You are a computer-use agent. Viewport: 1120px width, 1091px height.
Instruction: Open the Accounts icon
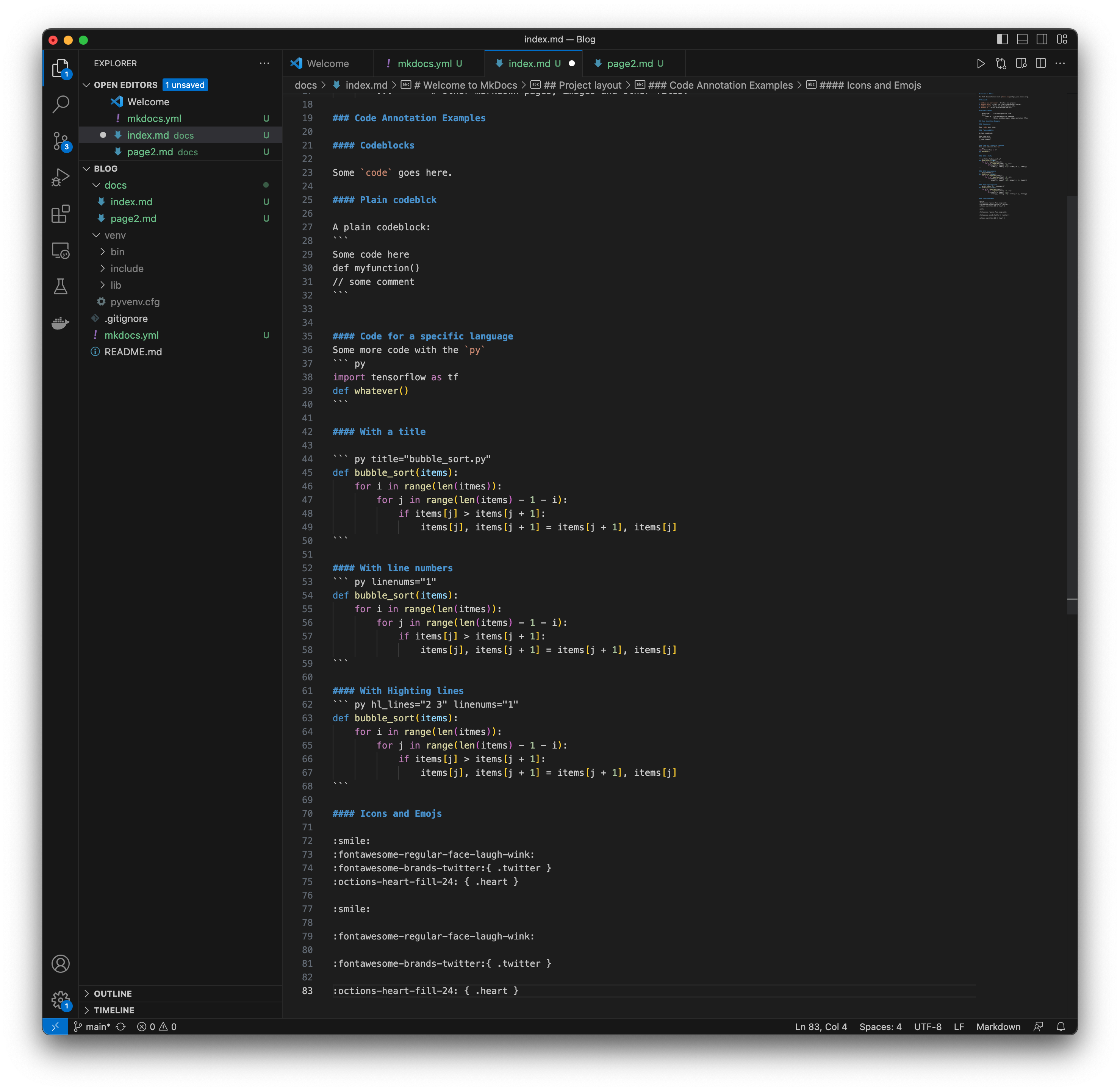pyautogui.click(x=60, y=963)
